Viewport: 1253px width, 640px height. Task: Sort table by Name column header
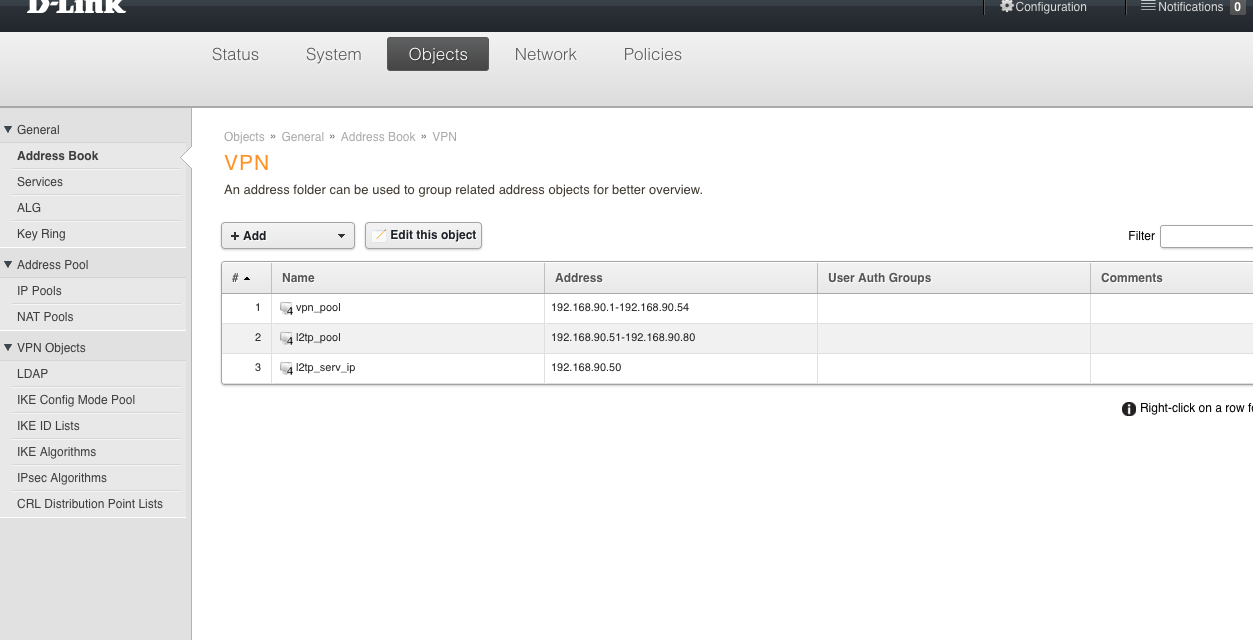407,278
